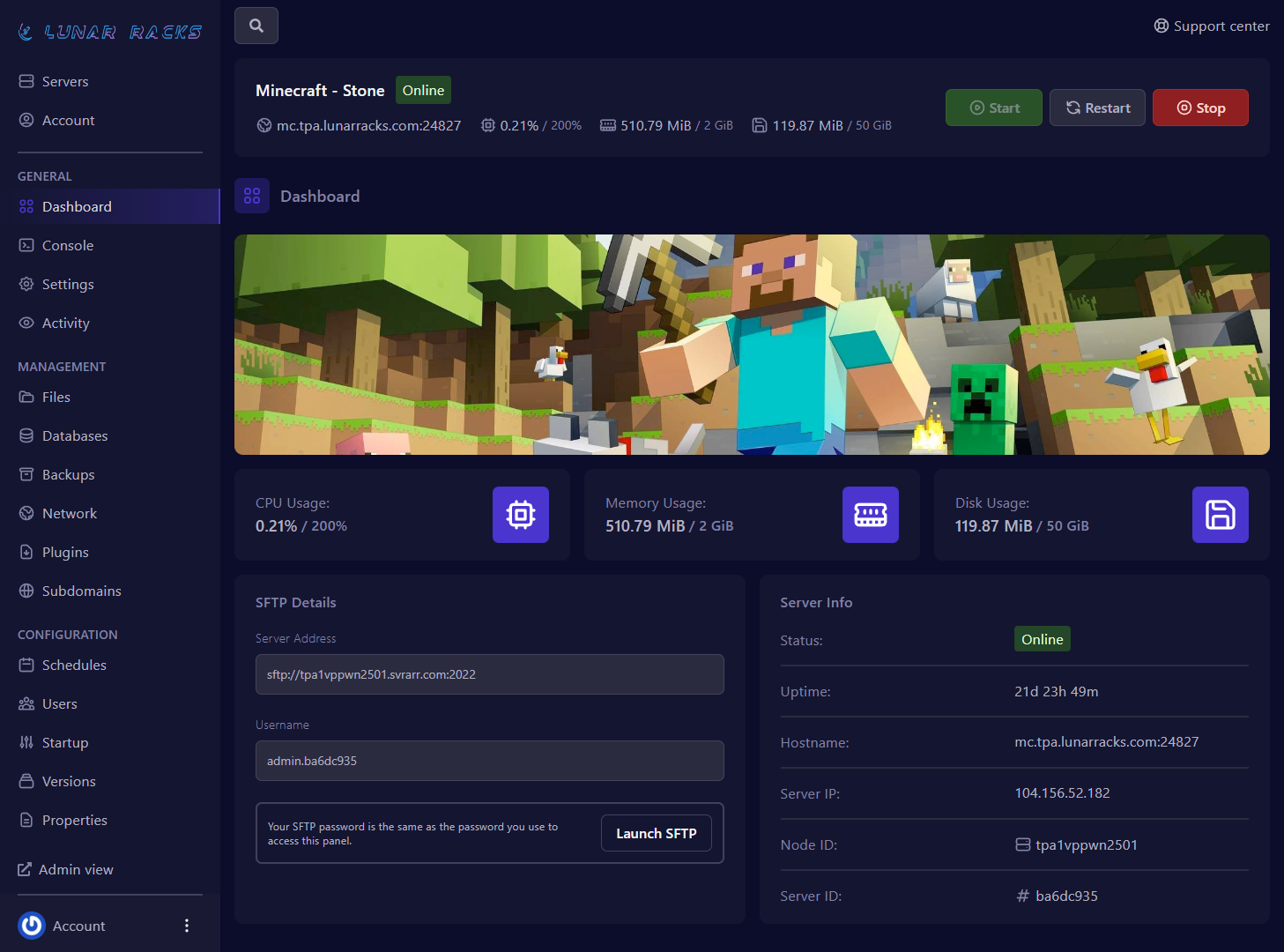Click the SFTP Username field
This screenshot has width=1284, height=952.
(489, 761)
